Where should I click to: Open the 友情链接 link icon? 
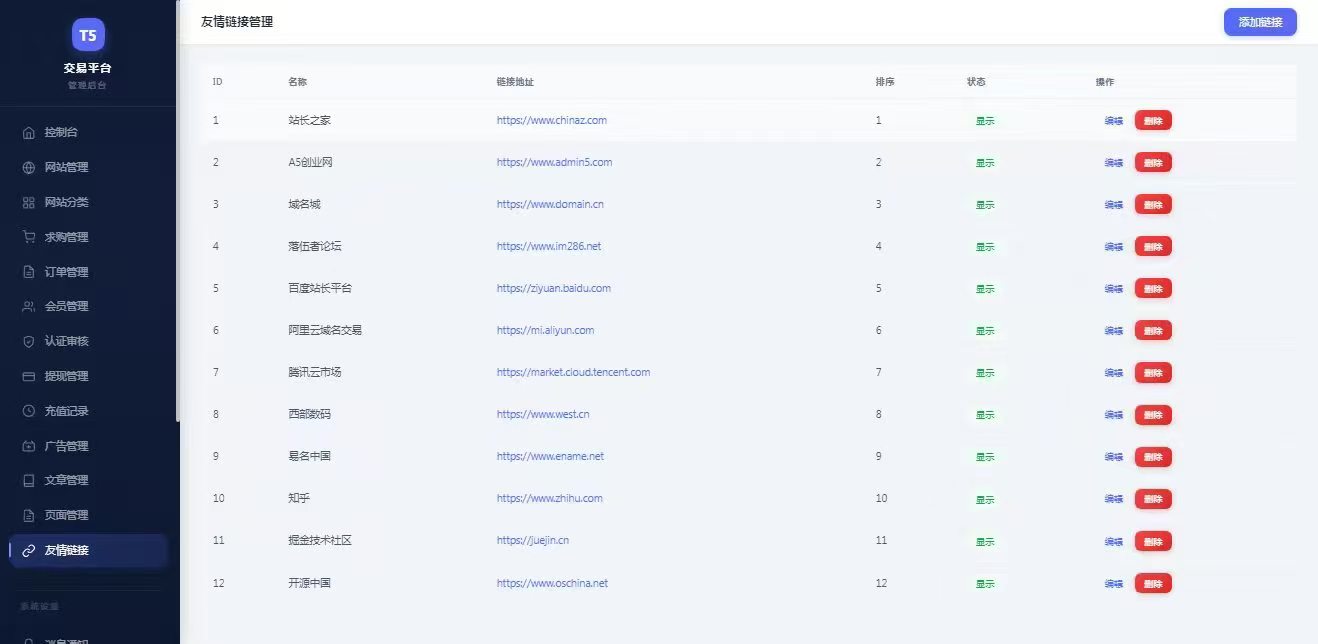coord(29,550)
